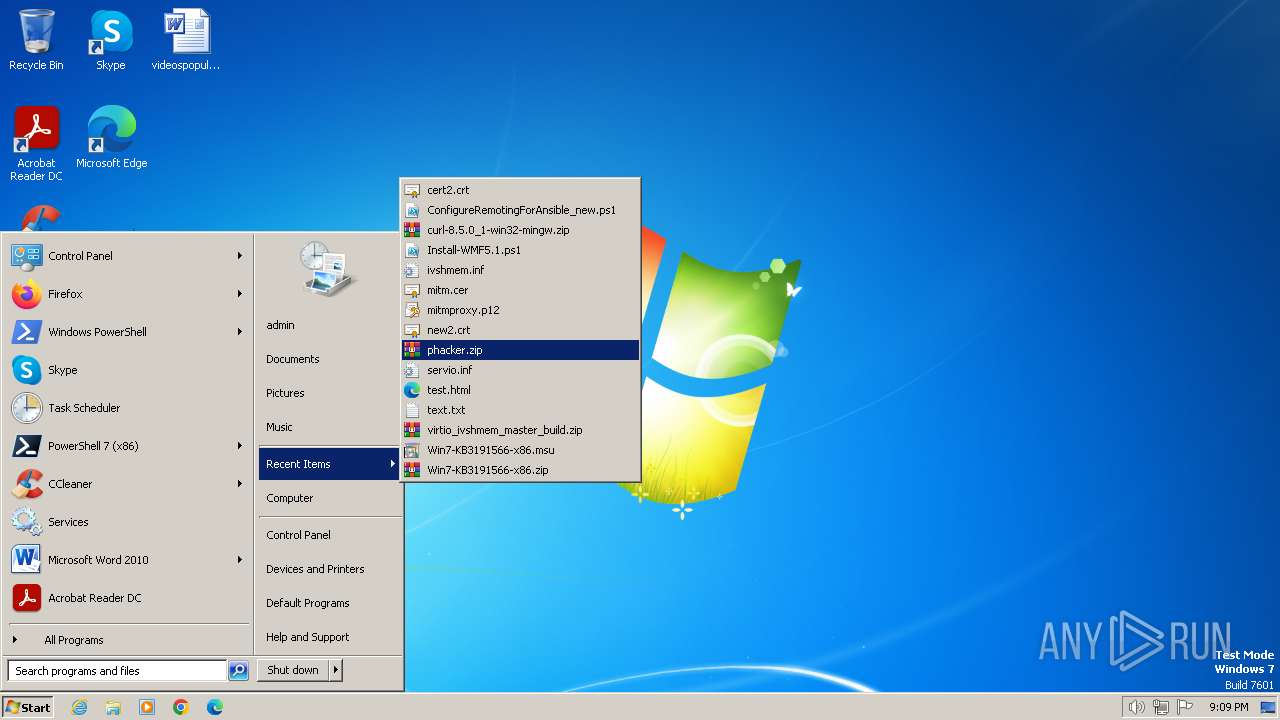
Task: Click the Control Panel icon in the pinned programs list
Action: click(x=27, y=256)
